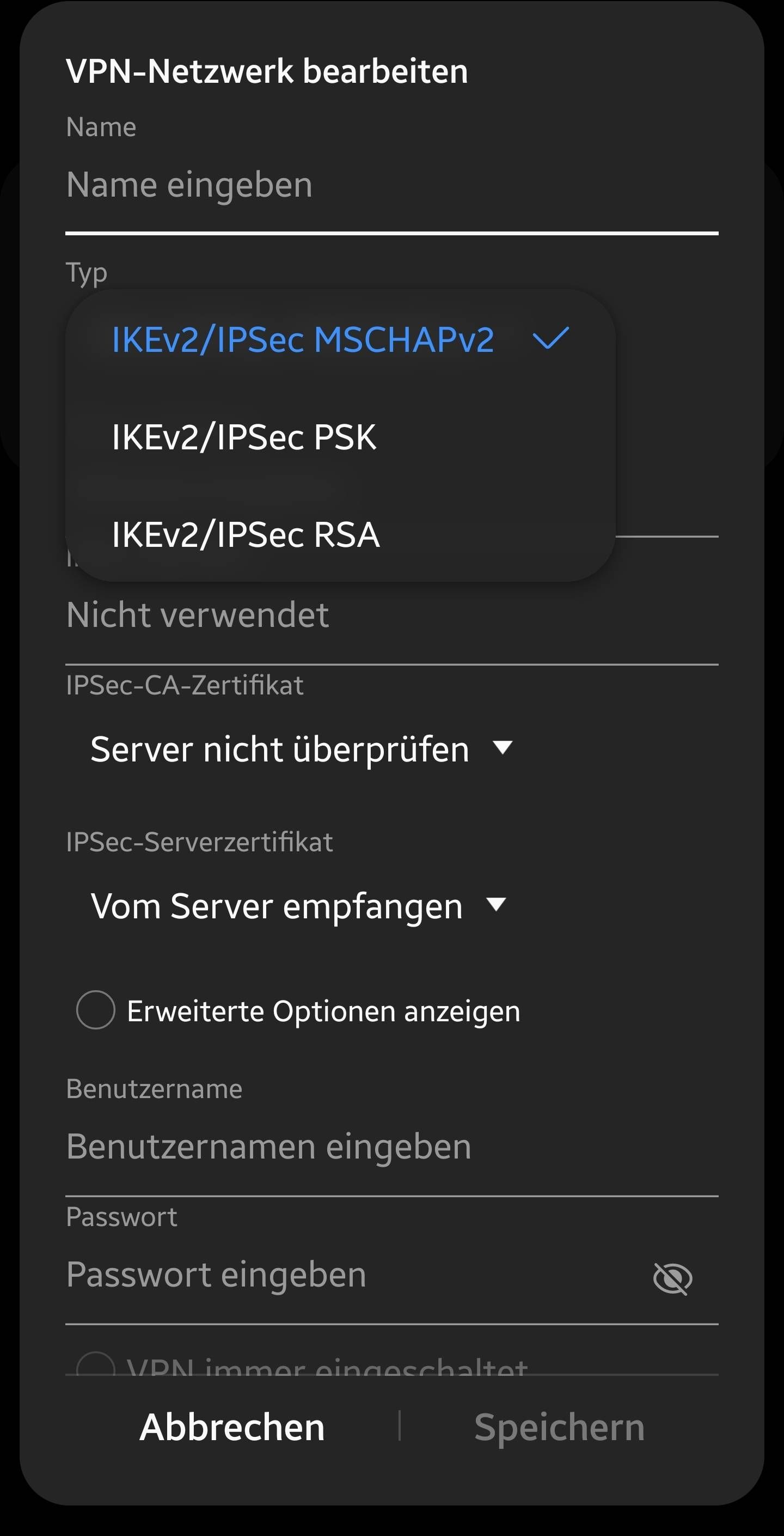784x1536 pixels.
Task: Click the Benutzernamen eingeben input field
Action: 268,1145
